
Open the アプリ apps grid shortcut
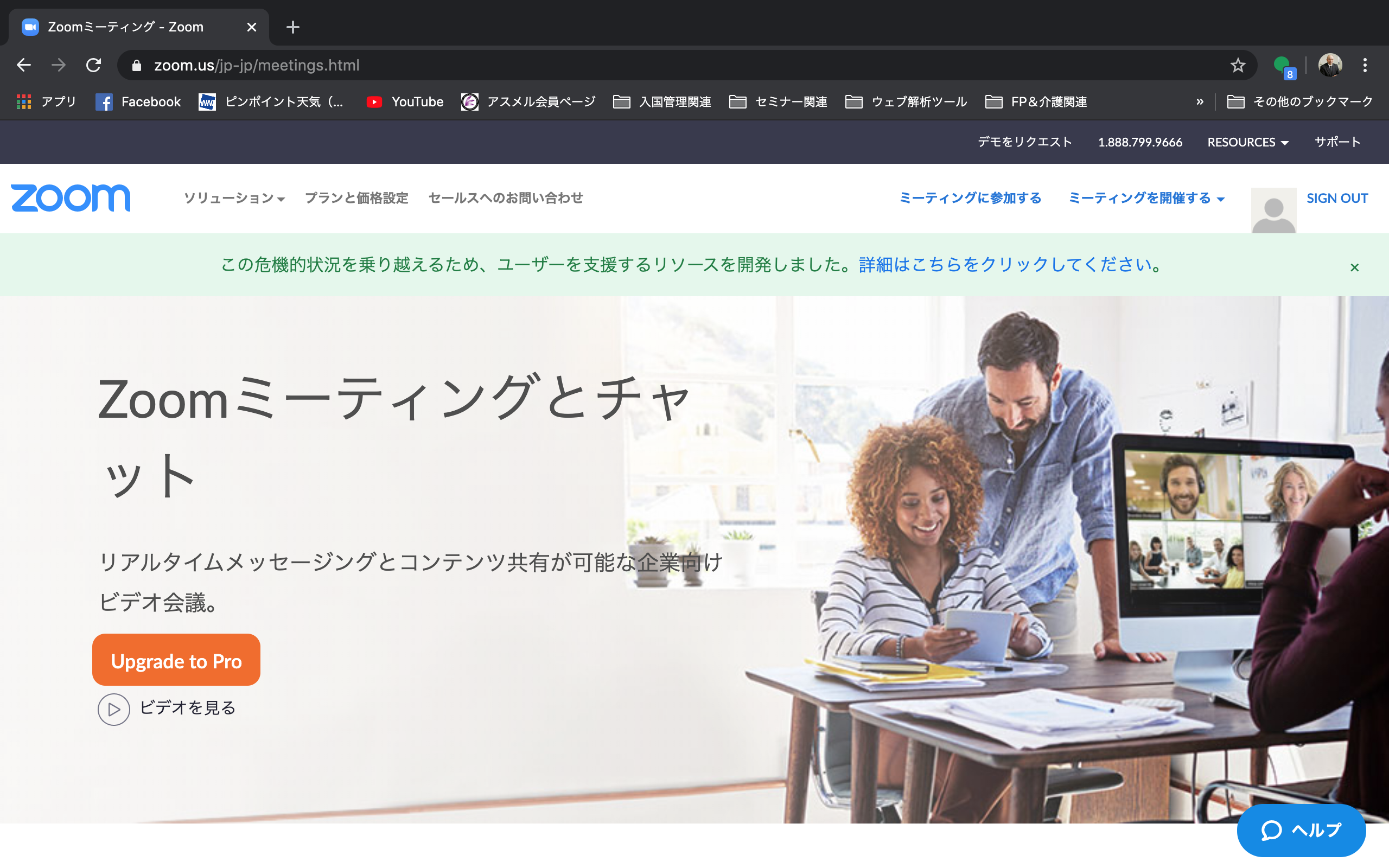[x=47, y=101]
